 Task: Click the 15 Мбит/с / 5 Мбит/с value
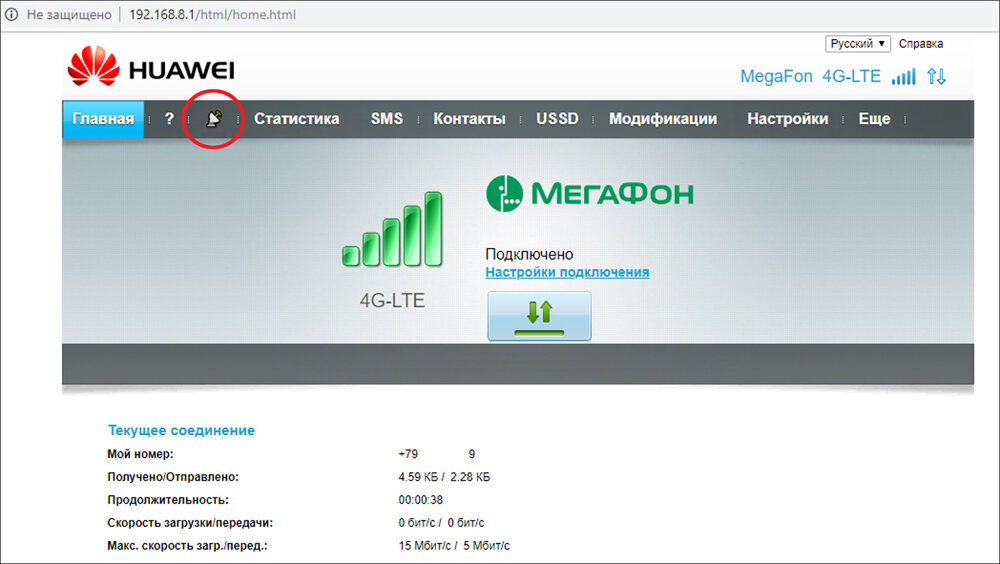pos(454,546)
